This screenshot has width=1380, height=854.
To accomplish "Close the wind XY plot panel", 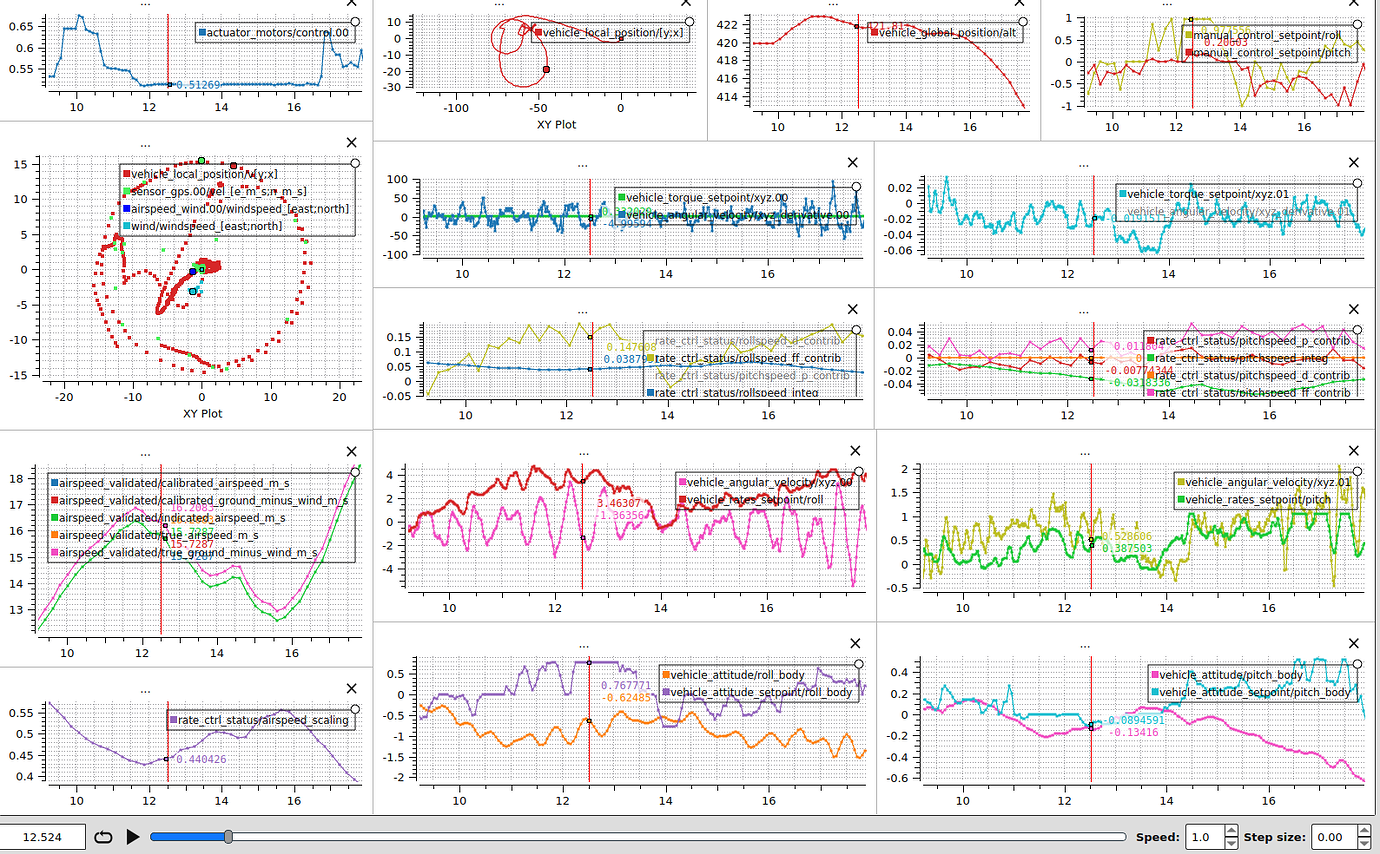I will pos(352,143).
